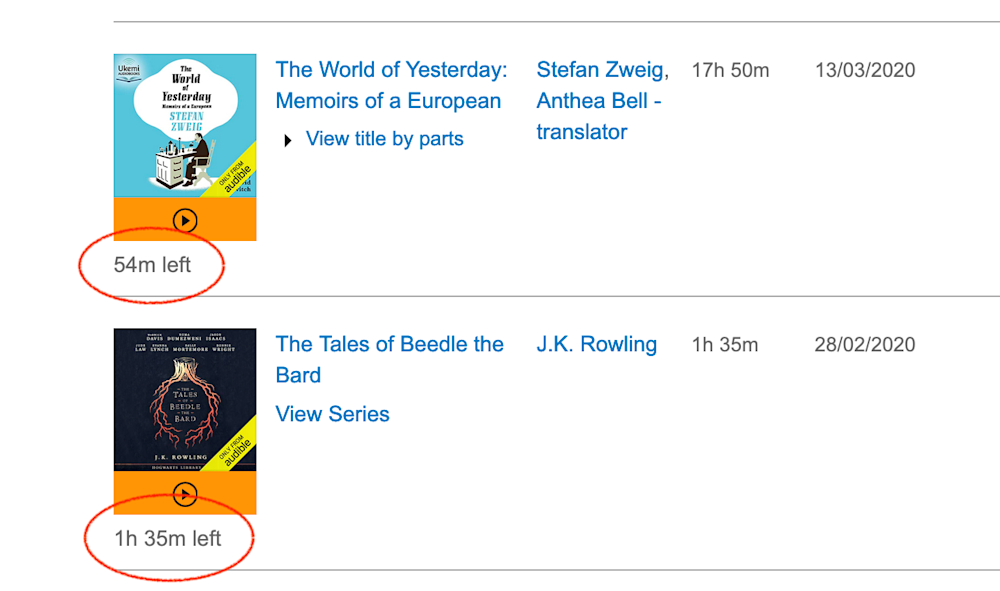Click the 28/02/2020 purchase date

(x=864, y=345)
